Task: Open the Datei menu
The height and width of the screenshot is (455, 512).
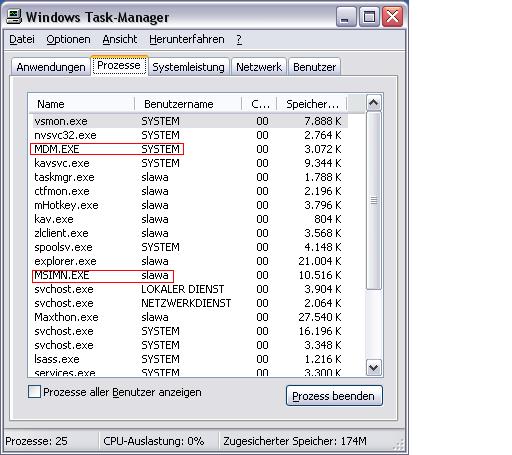Action: [22, 39]
